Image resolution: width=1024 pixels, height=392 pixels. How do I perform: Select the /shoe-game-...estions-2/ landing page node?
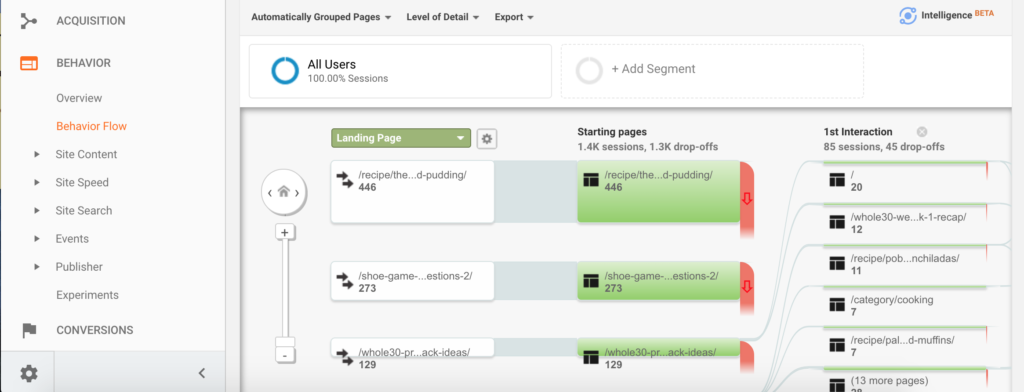[x=412, y=281]
